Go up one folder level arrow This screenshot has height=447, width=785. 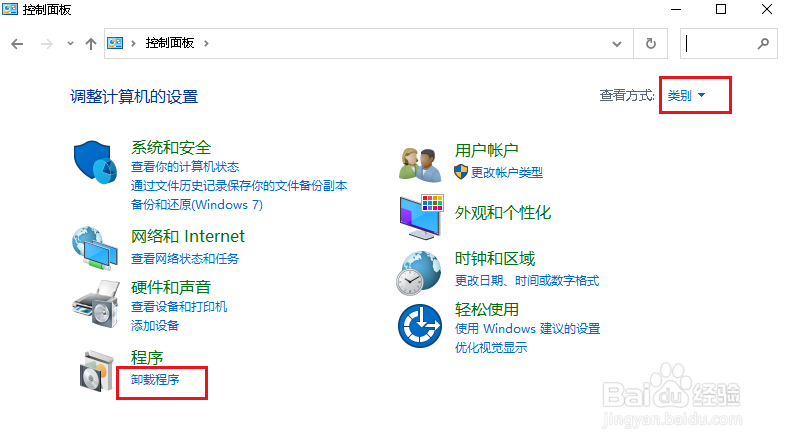(x=91, y=44)
